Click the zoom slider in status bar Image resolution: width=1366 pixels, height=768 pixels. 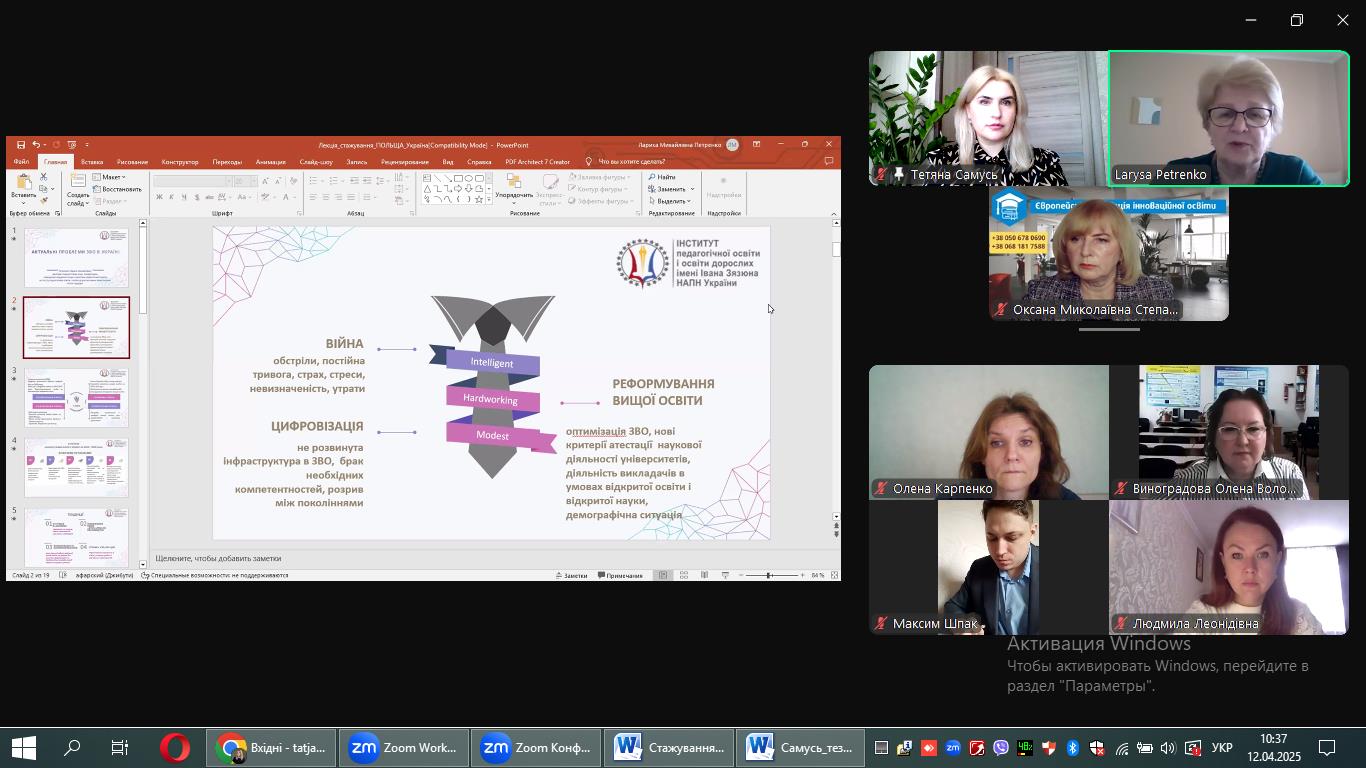coord(770,575)
